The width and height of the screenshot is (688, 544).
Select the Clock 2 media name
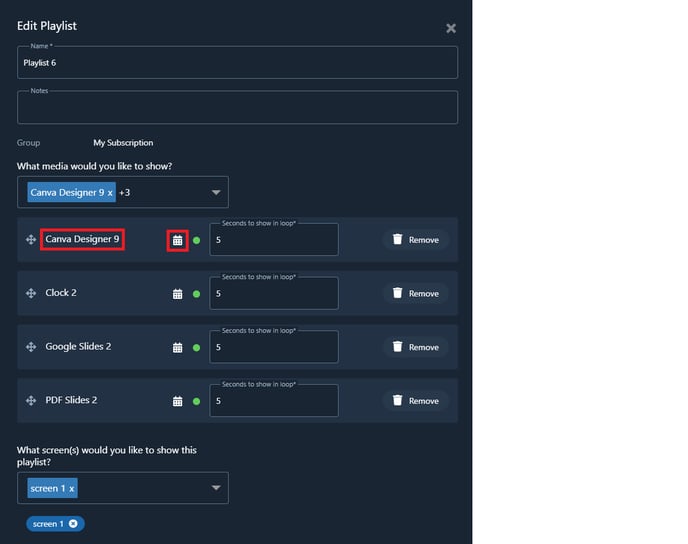click(x=61, y=293)
